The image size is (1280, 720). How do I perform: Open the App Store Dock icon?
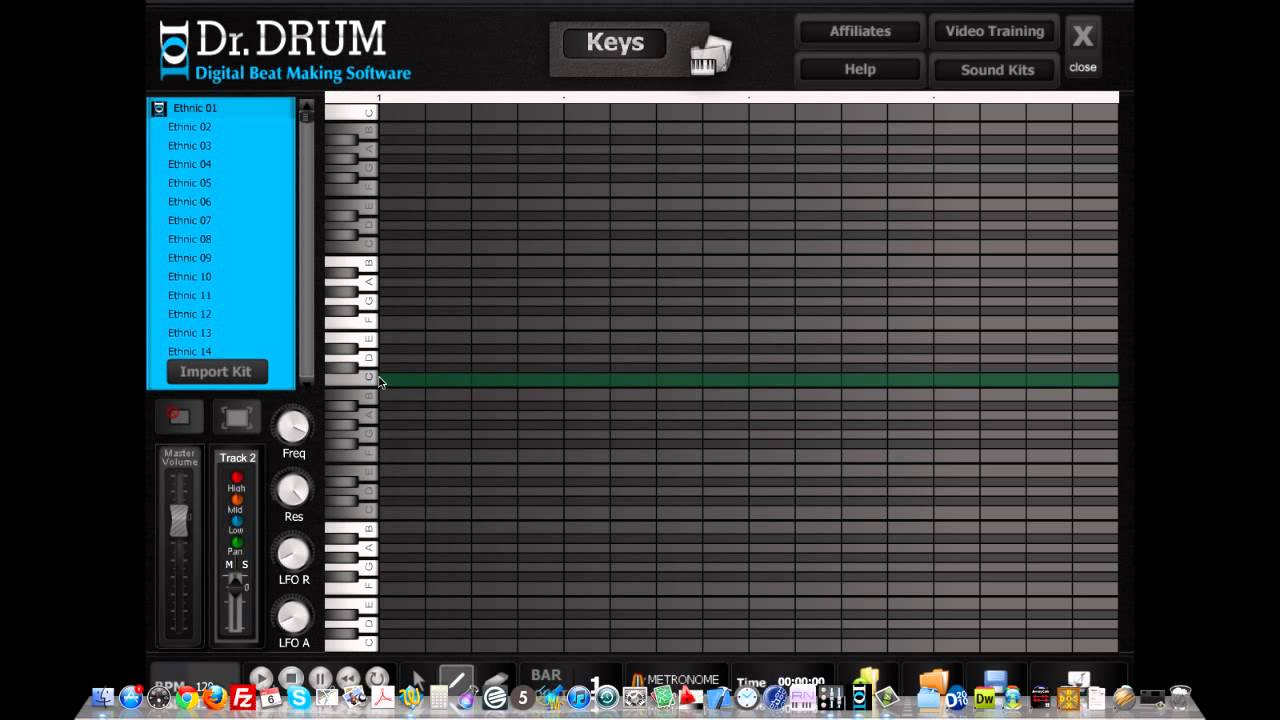click(130, 696)
